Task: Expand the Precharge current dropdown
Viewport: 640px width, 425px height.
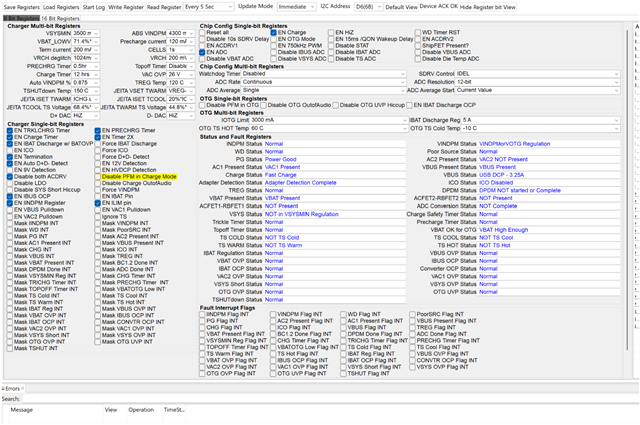Action: [181, 41]
